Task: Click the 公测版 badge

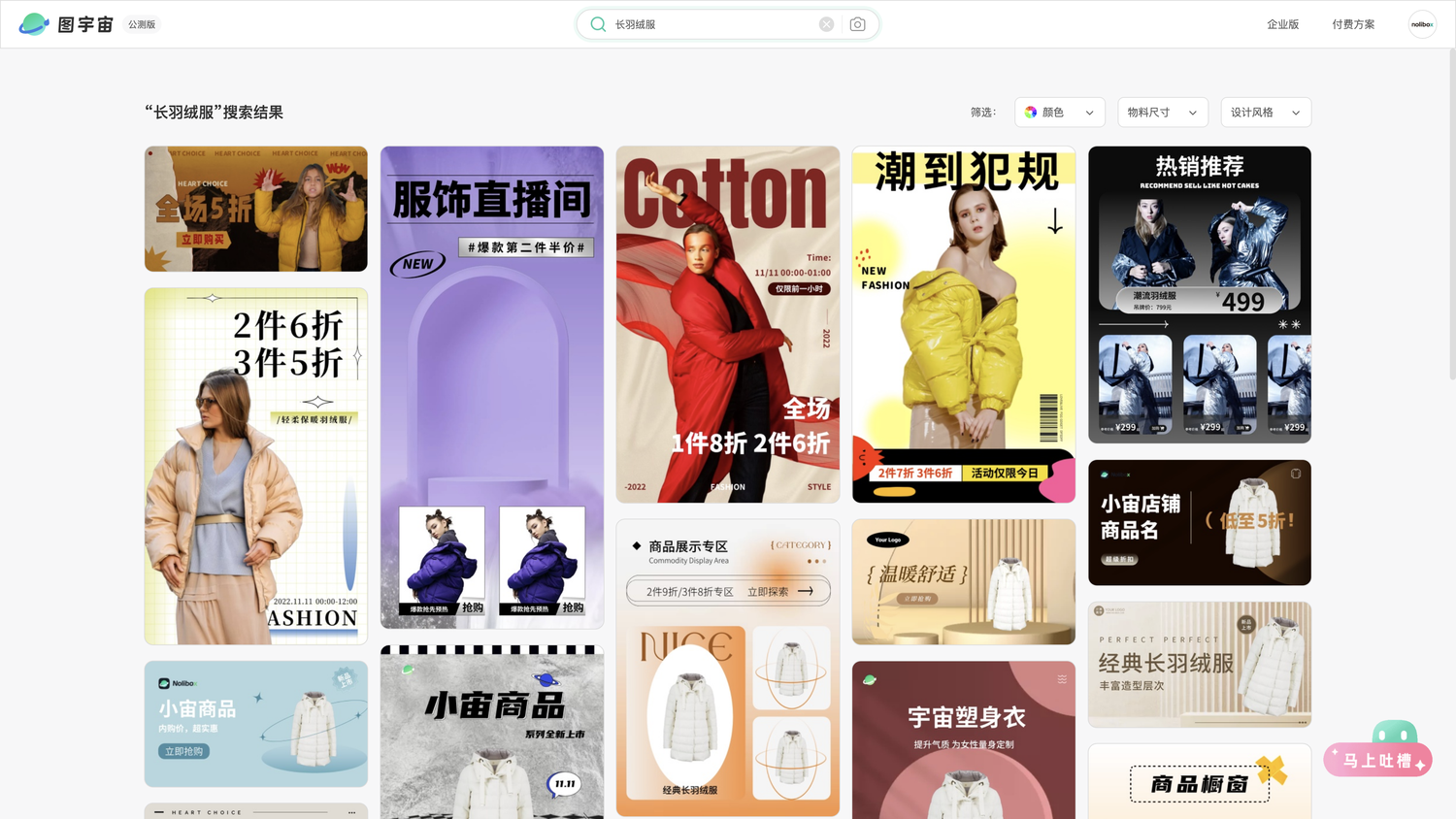Action: (142, 24)
